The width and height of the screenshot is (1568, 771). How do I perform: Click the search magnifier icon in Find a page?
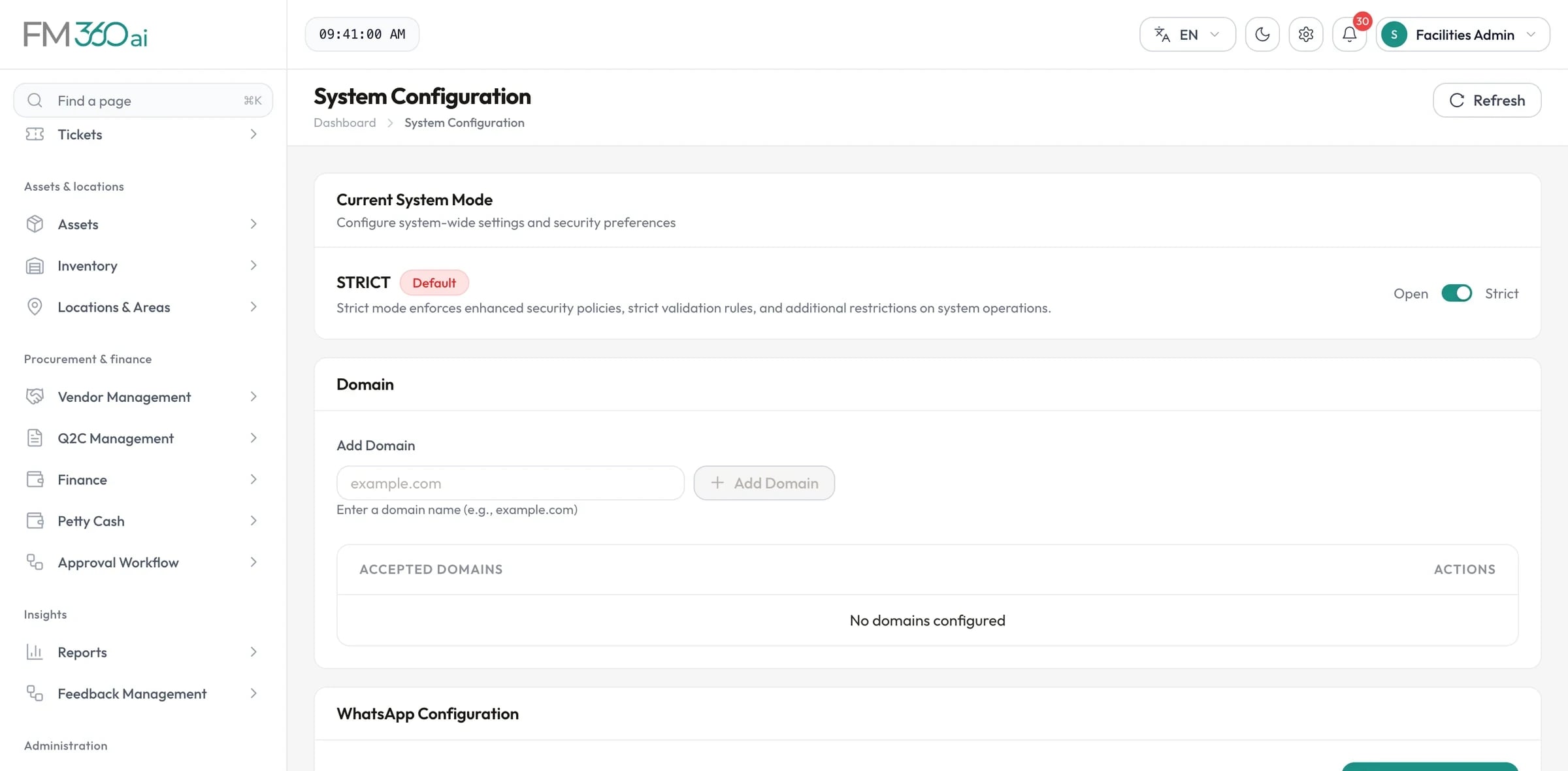(x=35, y=101)
